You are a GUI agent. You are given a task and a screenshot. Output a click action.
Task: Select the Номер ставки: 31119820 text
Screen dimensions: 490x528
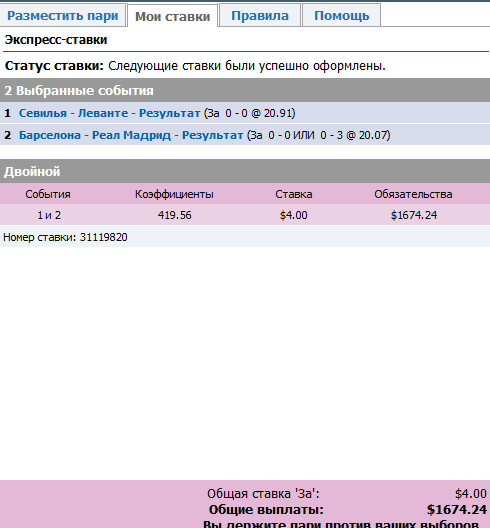(x=65, y=237)
